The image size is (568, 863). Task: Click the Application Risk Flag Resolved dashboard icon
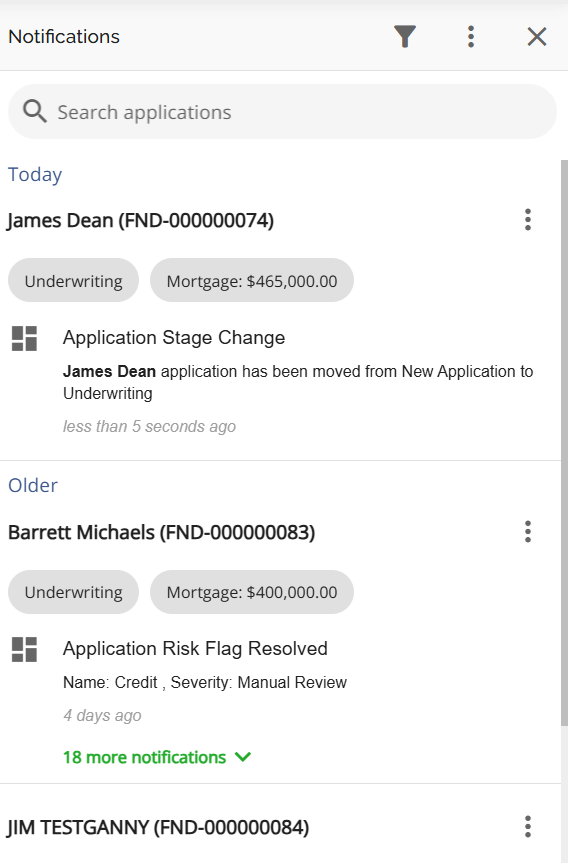[24, 649]
